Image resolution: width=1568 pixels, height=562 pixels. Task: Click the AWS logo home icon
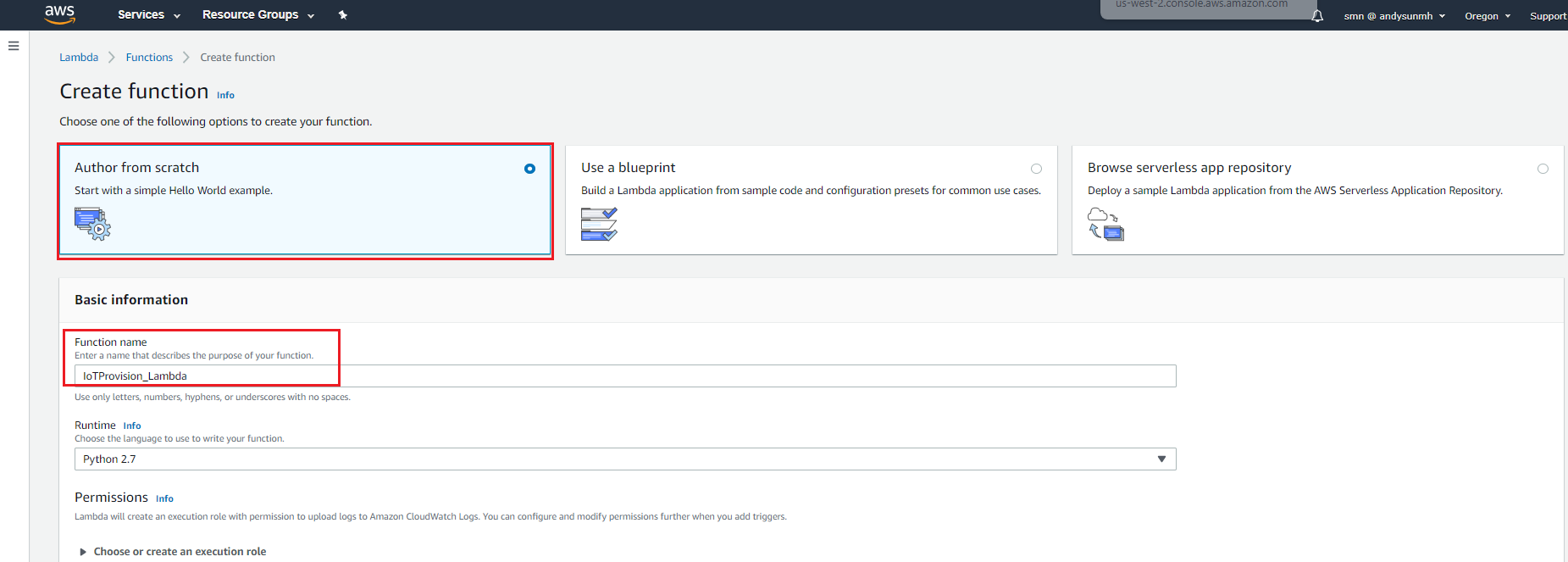click(x=59, y=14)
